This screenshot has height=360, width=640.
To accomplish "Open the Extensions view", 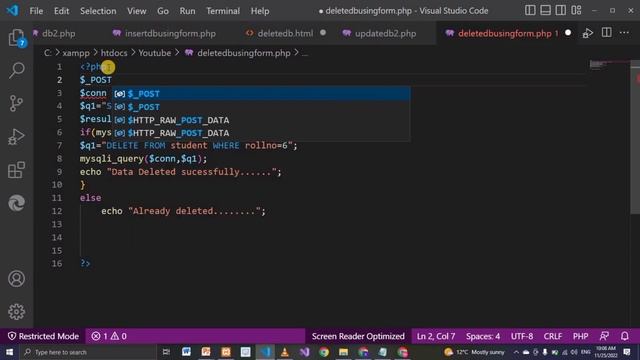I will click(16, 170).
